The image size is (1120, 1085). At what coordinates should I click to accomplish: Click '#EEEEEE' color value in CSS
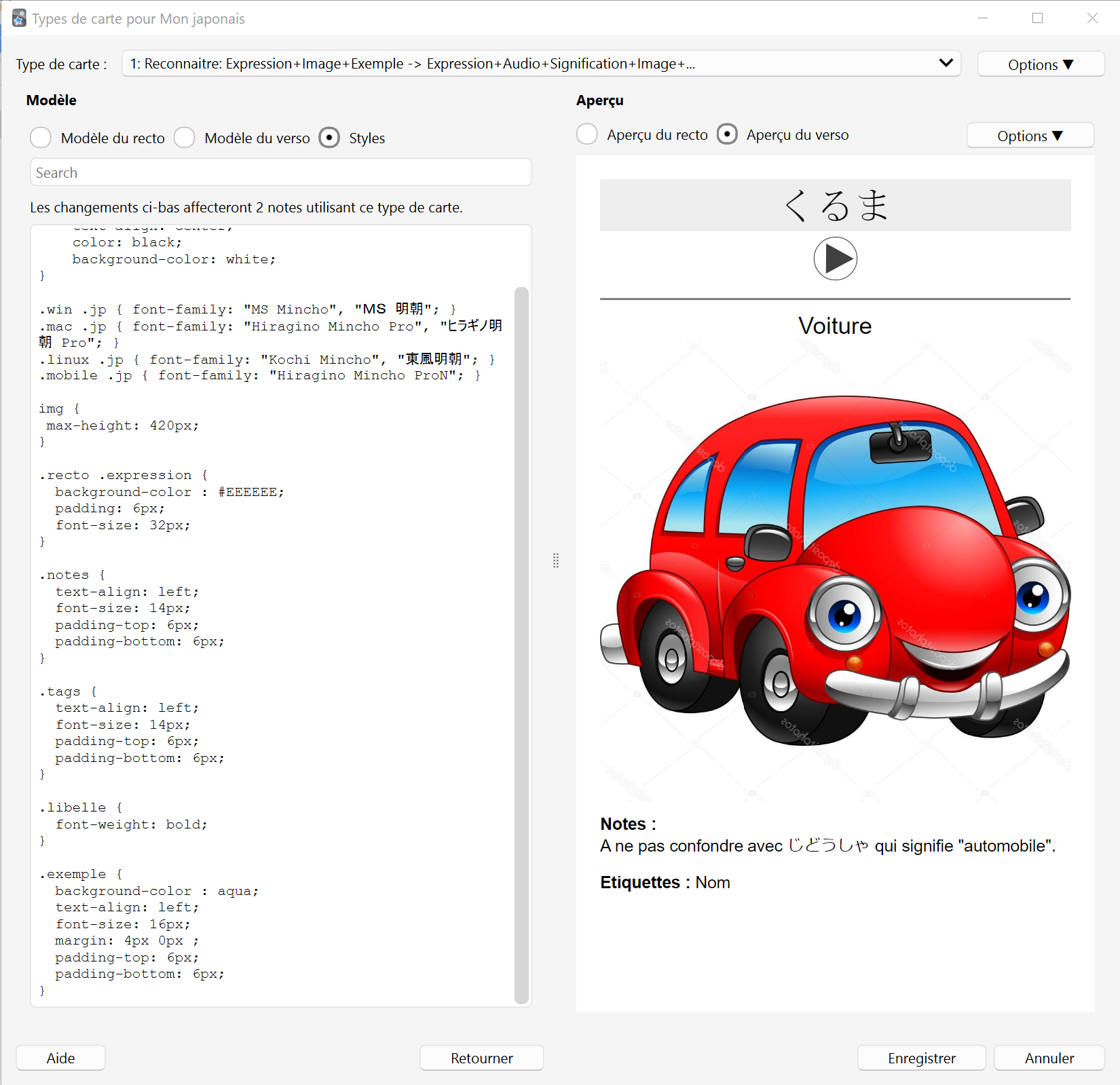[x=247, y=492]
